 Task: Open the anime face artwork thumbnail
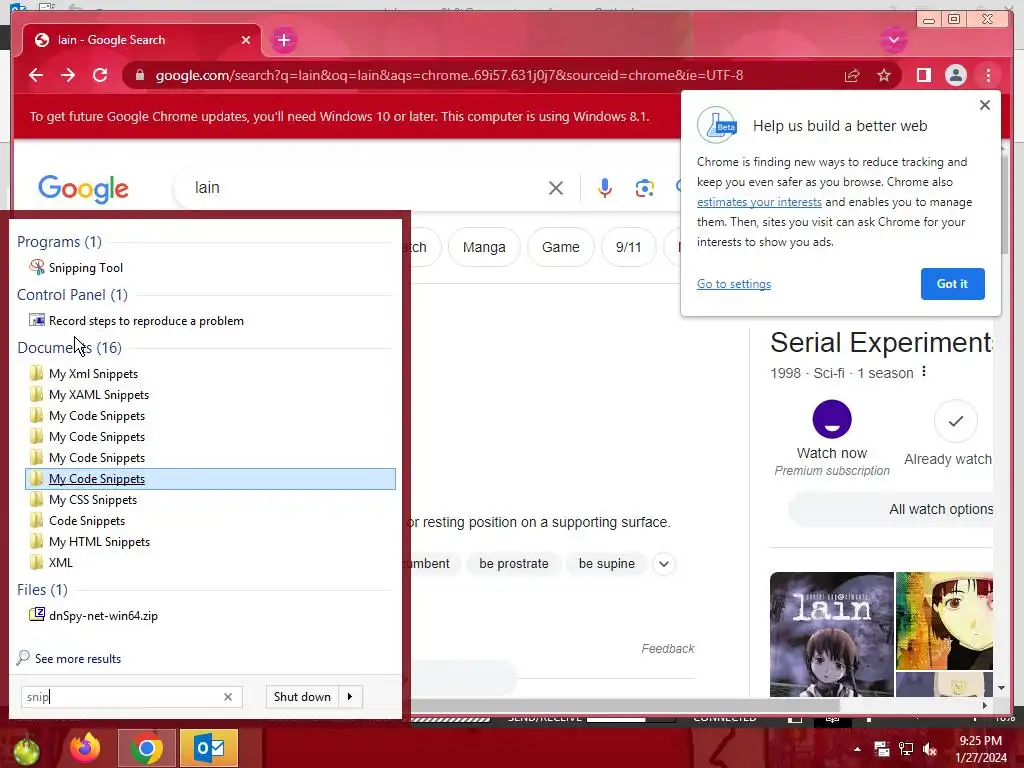click(944, 621)
